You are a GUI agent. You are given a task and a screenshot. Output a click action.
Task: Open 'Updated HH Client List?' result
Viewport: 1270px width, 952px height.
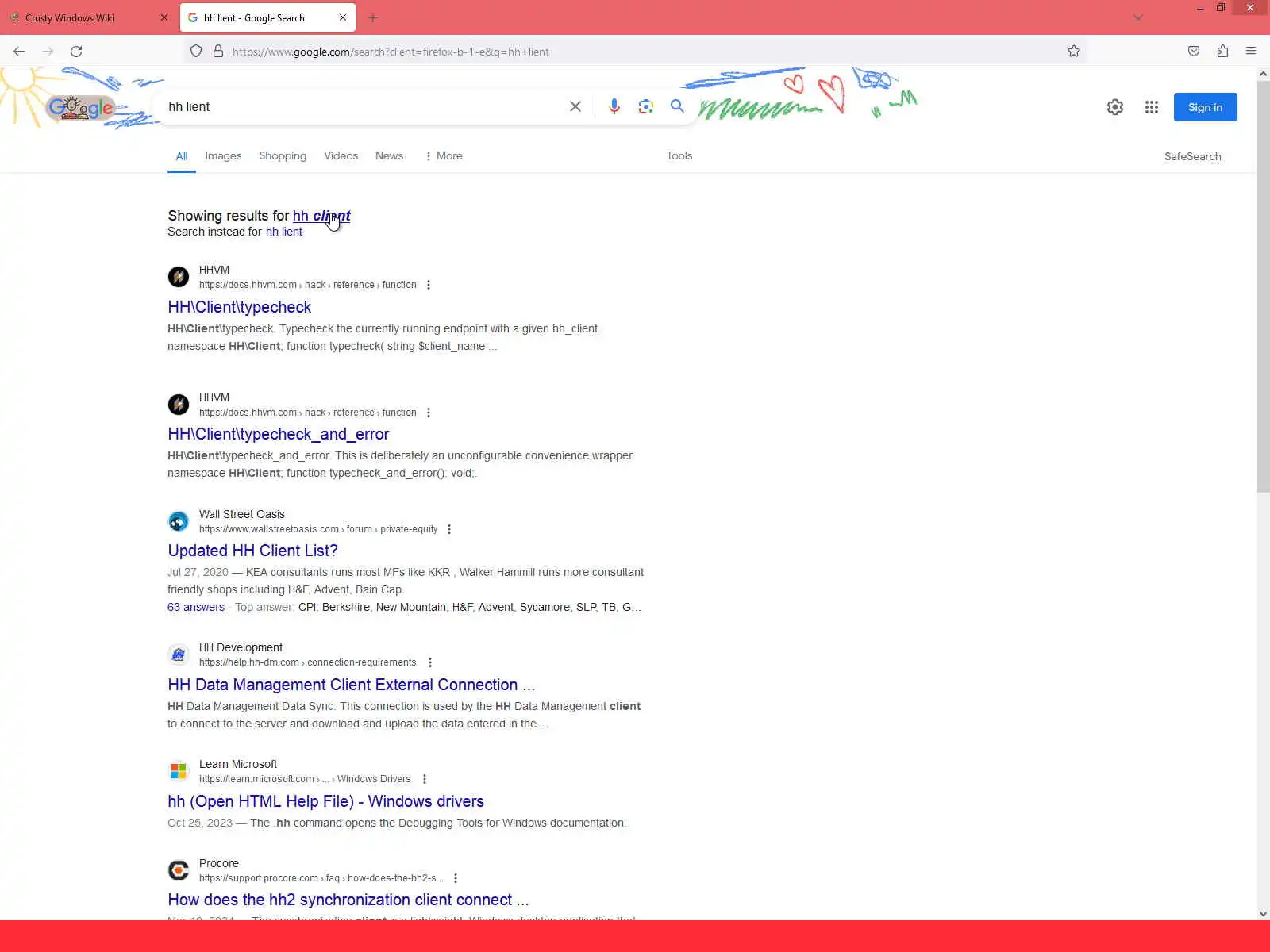point(252,551)
